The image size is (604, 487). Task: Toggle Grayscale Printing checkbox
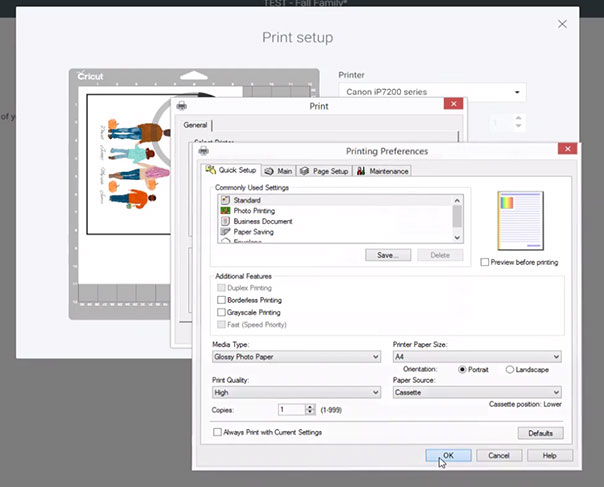click(x=221, y=312)
